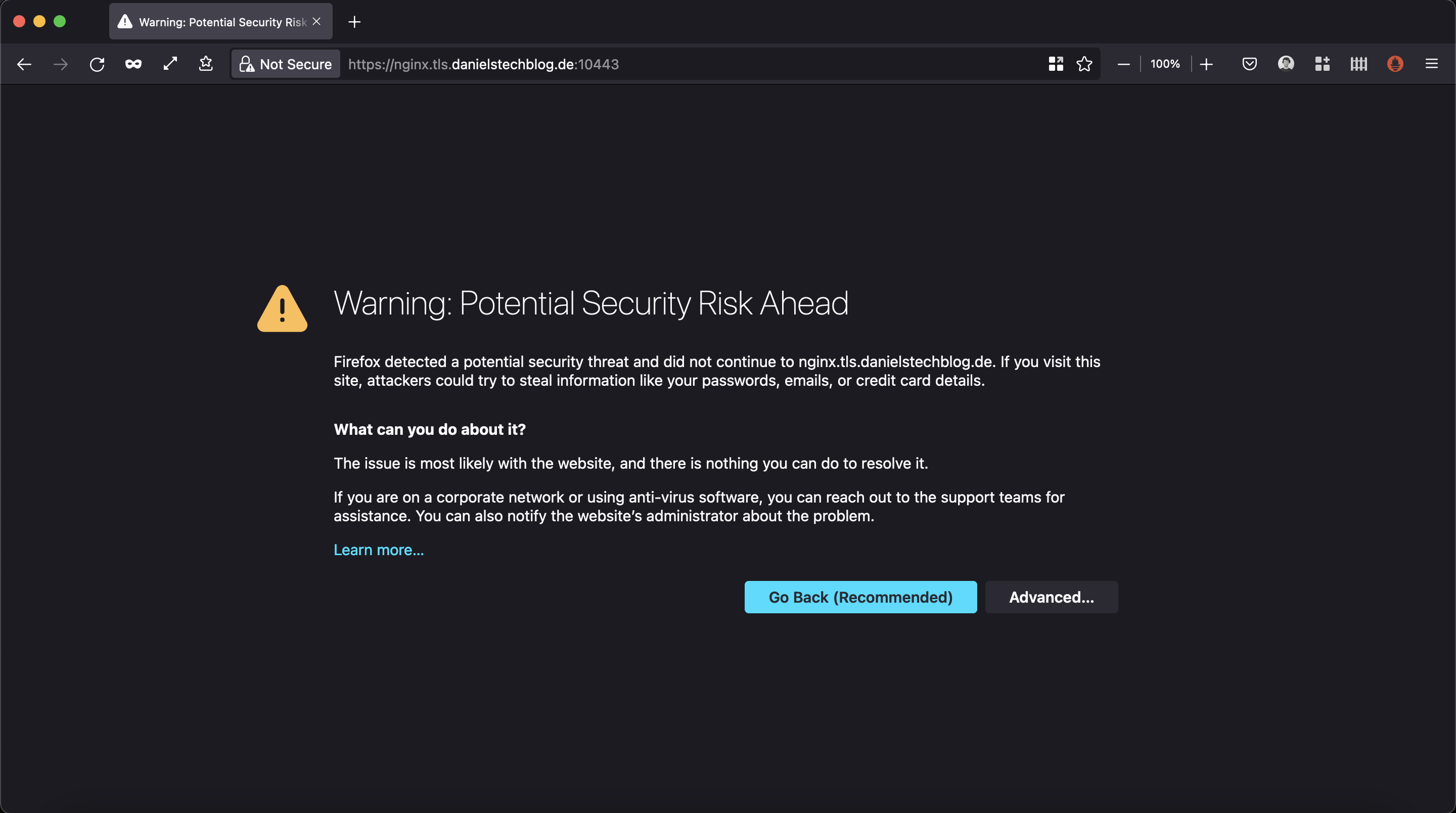Click the picket fence extension icon
The width and height of the screenshot is (1456, 813).
tap(1359, 64)
